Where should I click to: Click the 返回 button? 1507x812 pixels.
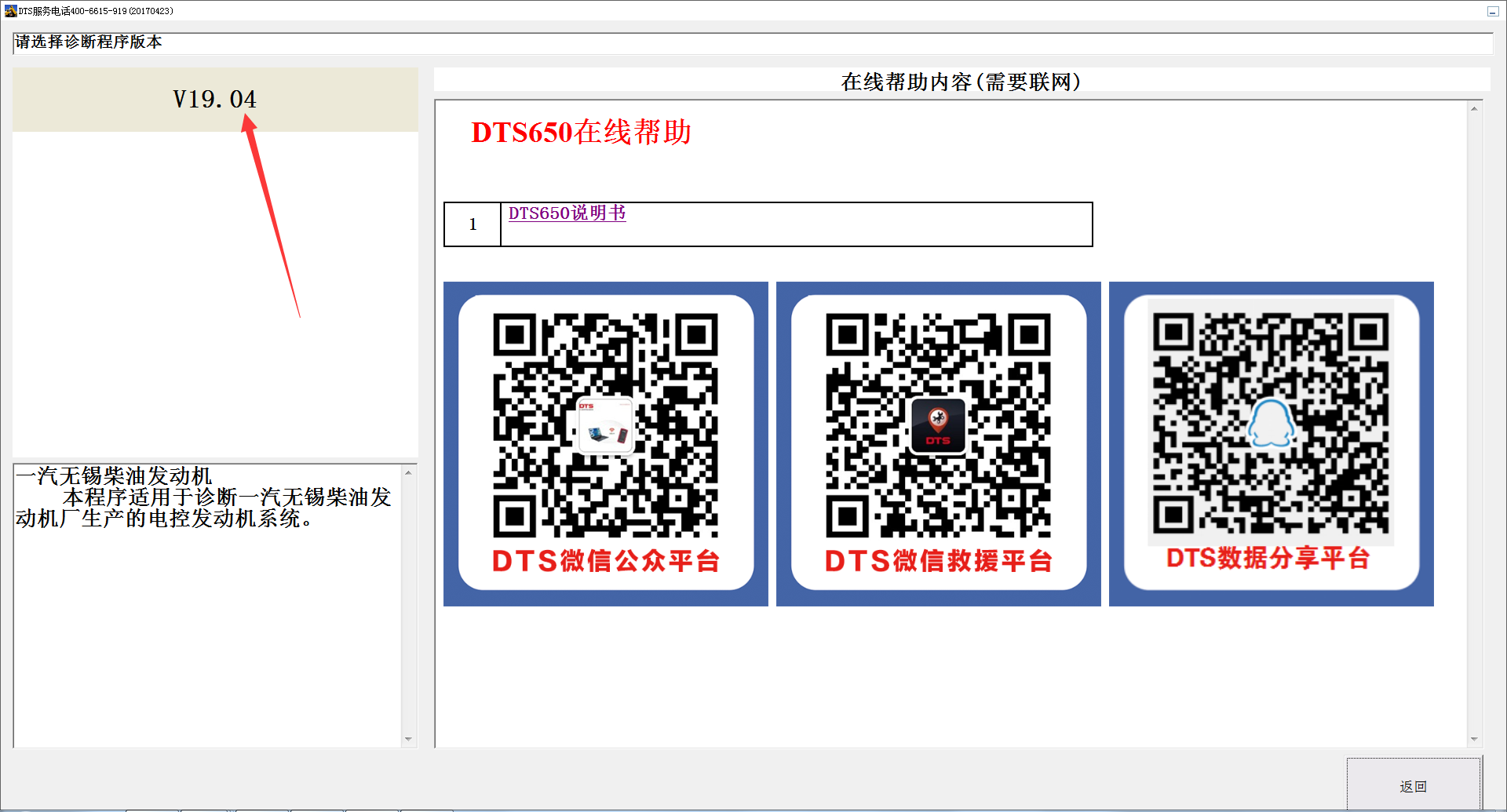(1414, 785)
